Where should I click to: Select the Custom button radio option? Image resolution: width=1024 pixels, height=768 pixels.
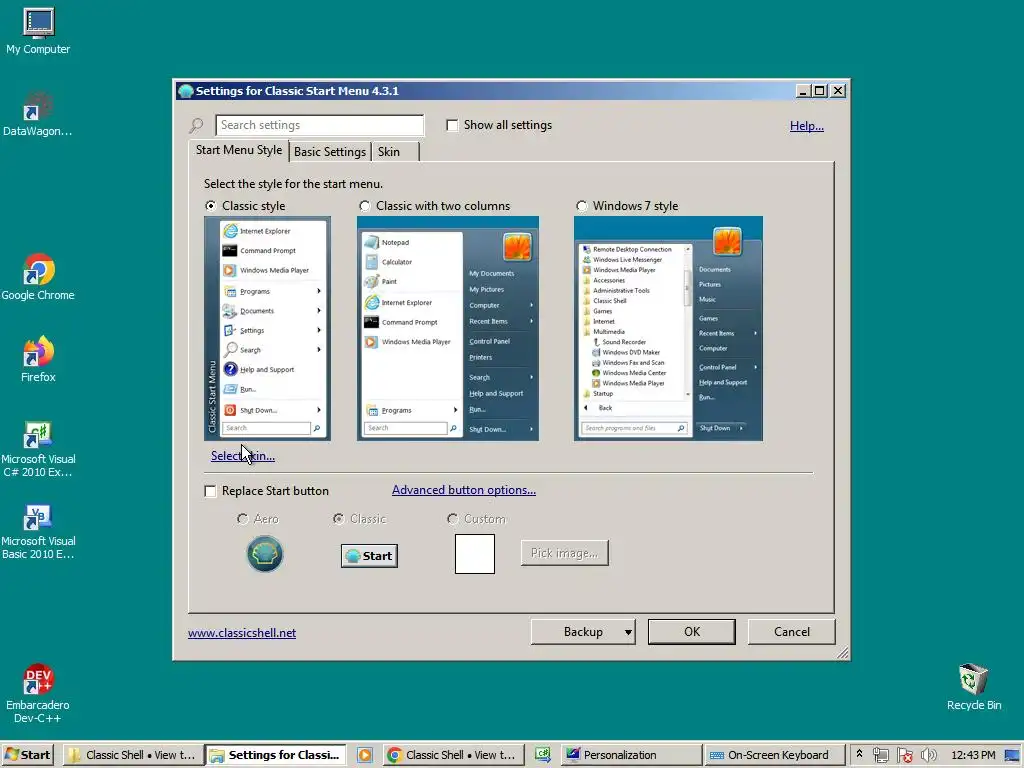pos(452,519)
